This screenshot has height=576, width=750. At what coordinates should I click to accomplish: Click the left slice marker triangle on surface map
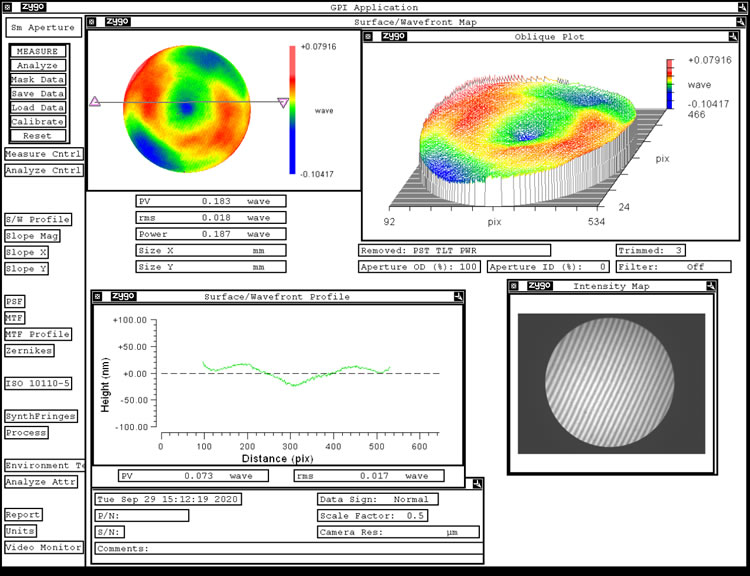[x=95, y=101]
